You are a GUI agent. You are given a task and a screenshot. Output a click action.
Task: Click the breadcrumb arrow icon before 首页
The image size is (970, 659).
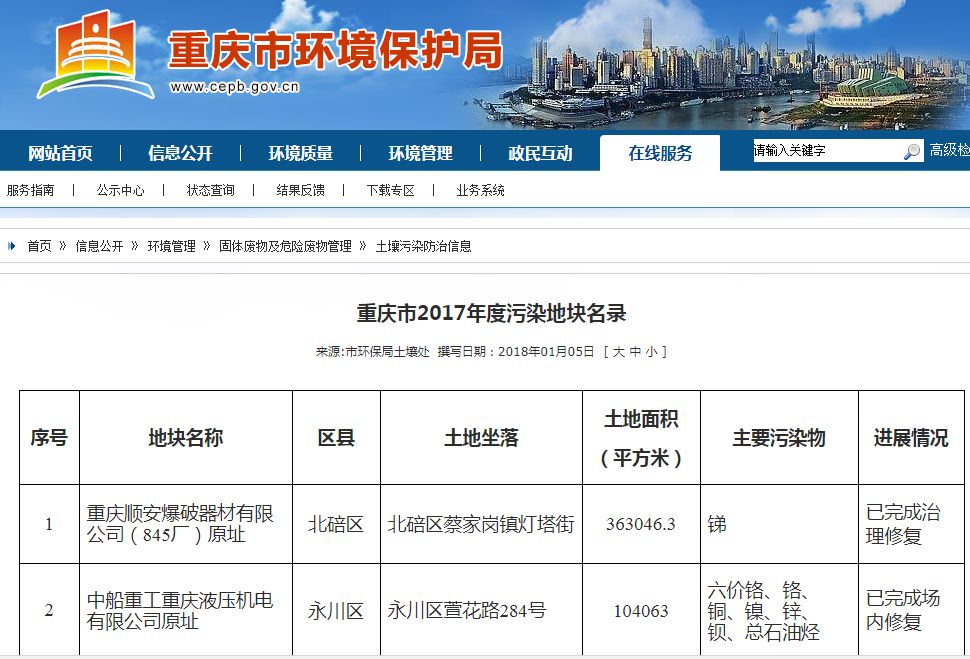pyautogui.click(x=12, y=246)
